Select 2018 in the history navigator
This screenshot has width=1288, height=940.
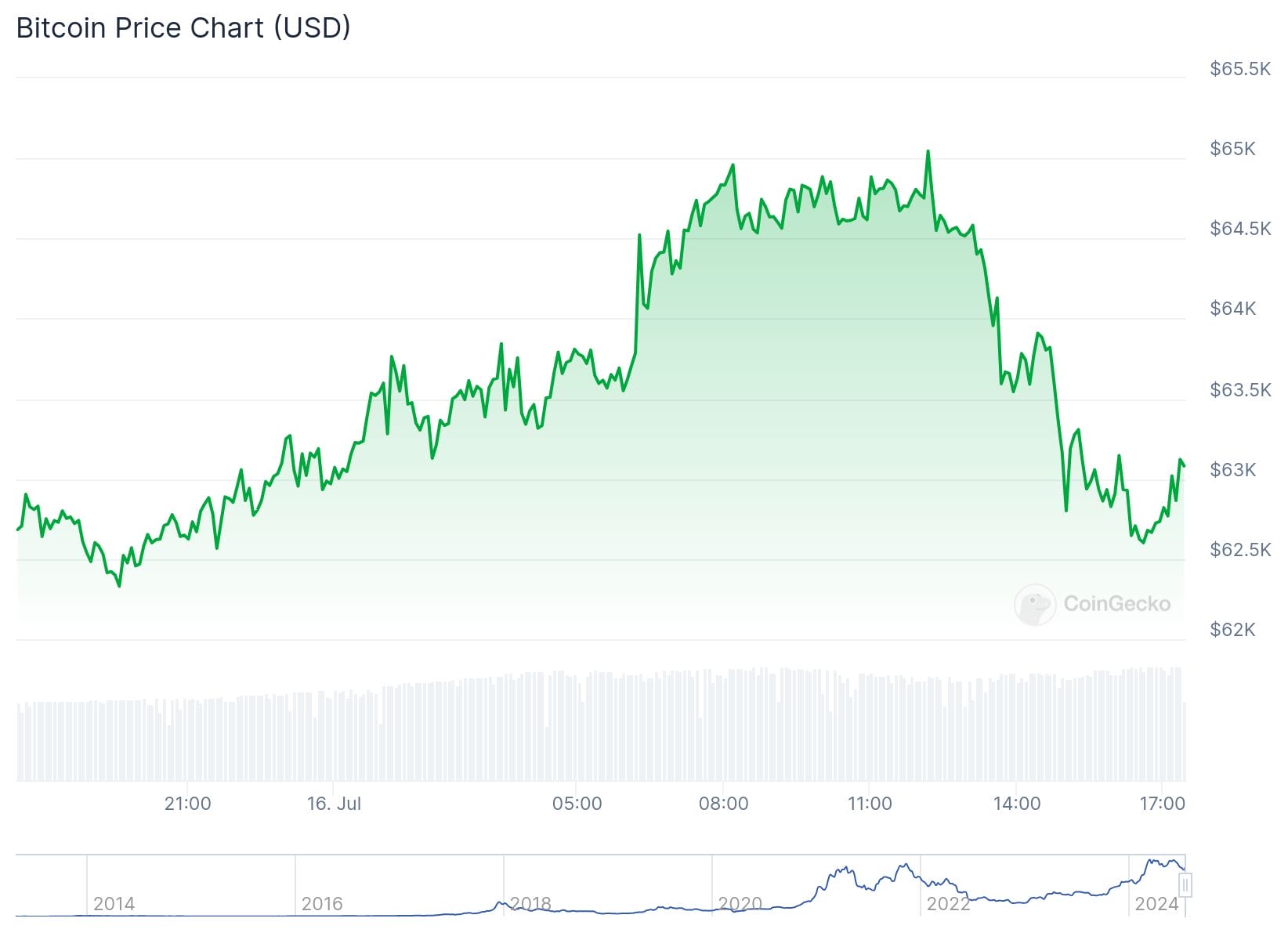pos(530,904)
